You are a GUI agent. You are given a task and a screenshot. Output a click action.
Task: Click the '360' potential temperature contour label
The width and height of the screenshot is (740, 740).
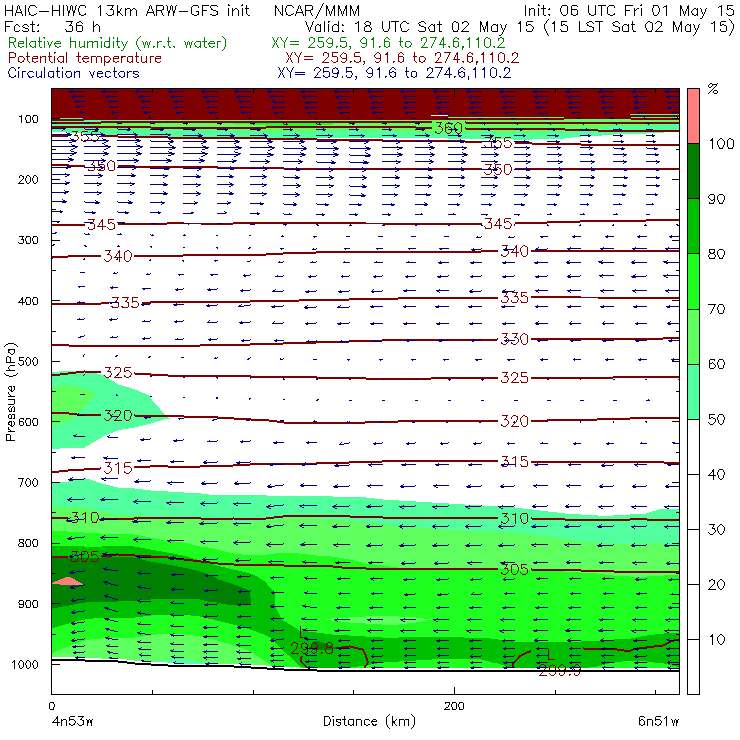448,128
